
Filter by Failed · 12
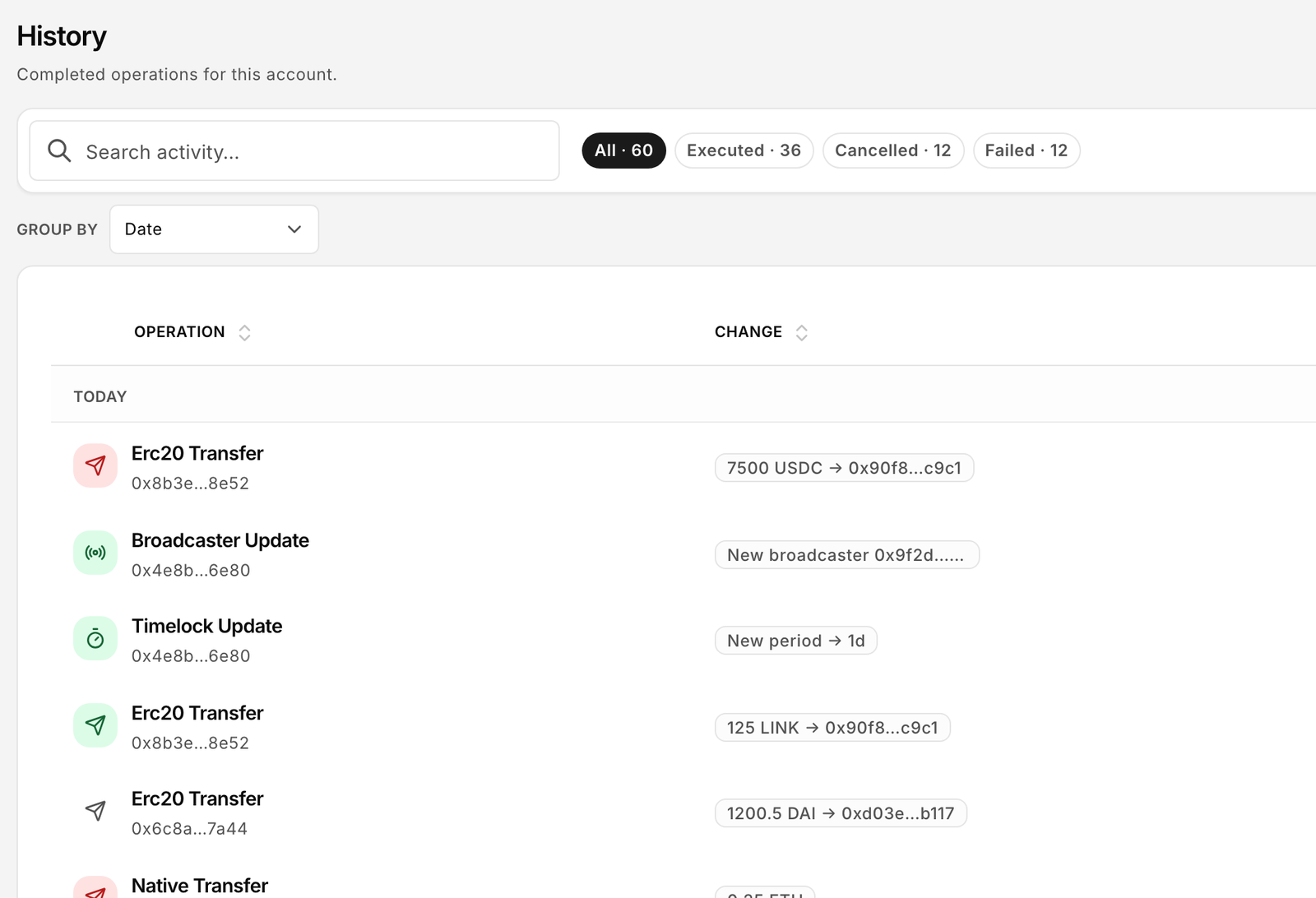[1026, 150]
